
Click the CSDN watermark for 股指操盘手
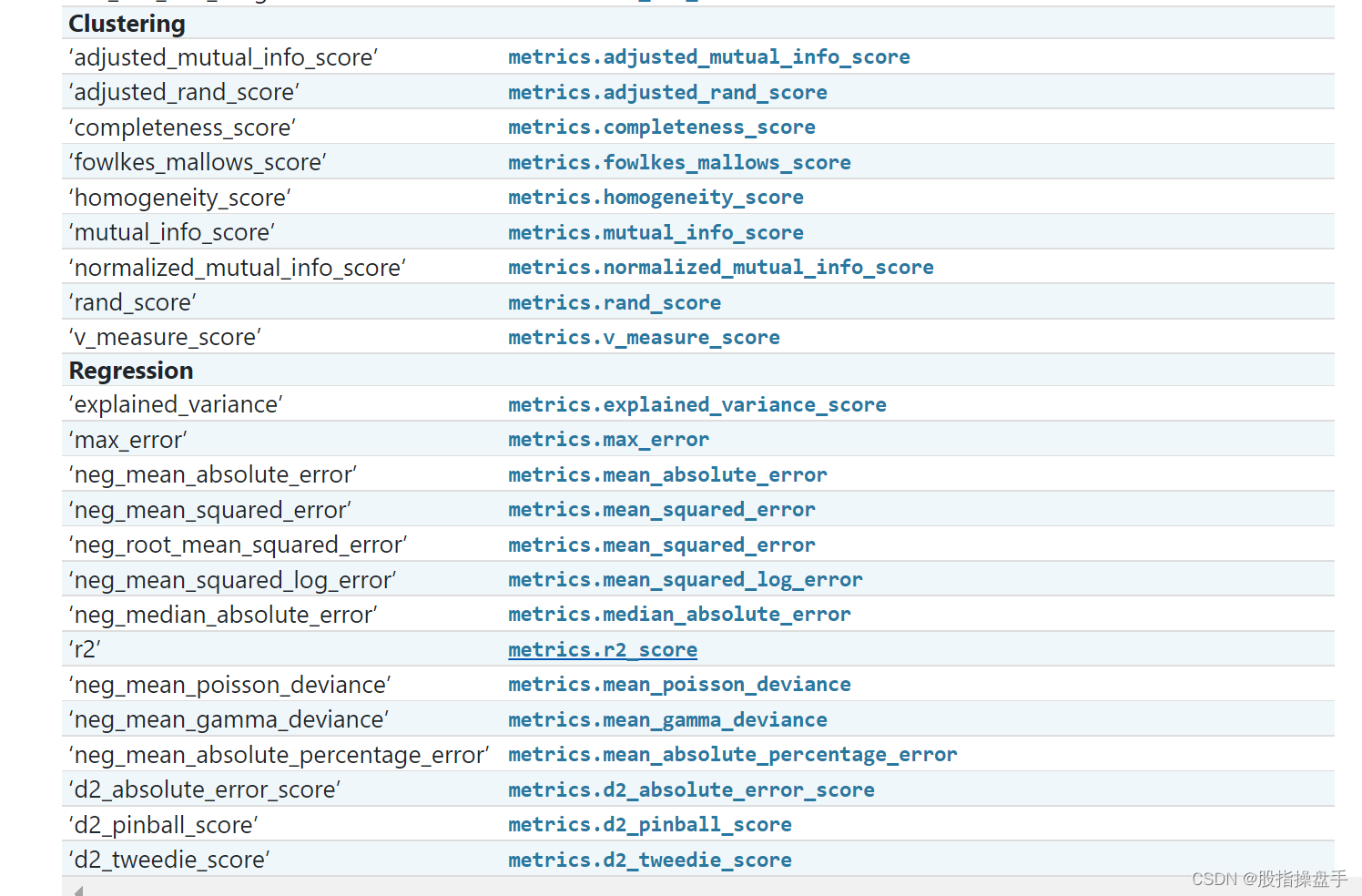point(1269,879)
